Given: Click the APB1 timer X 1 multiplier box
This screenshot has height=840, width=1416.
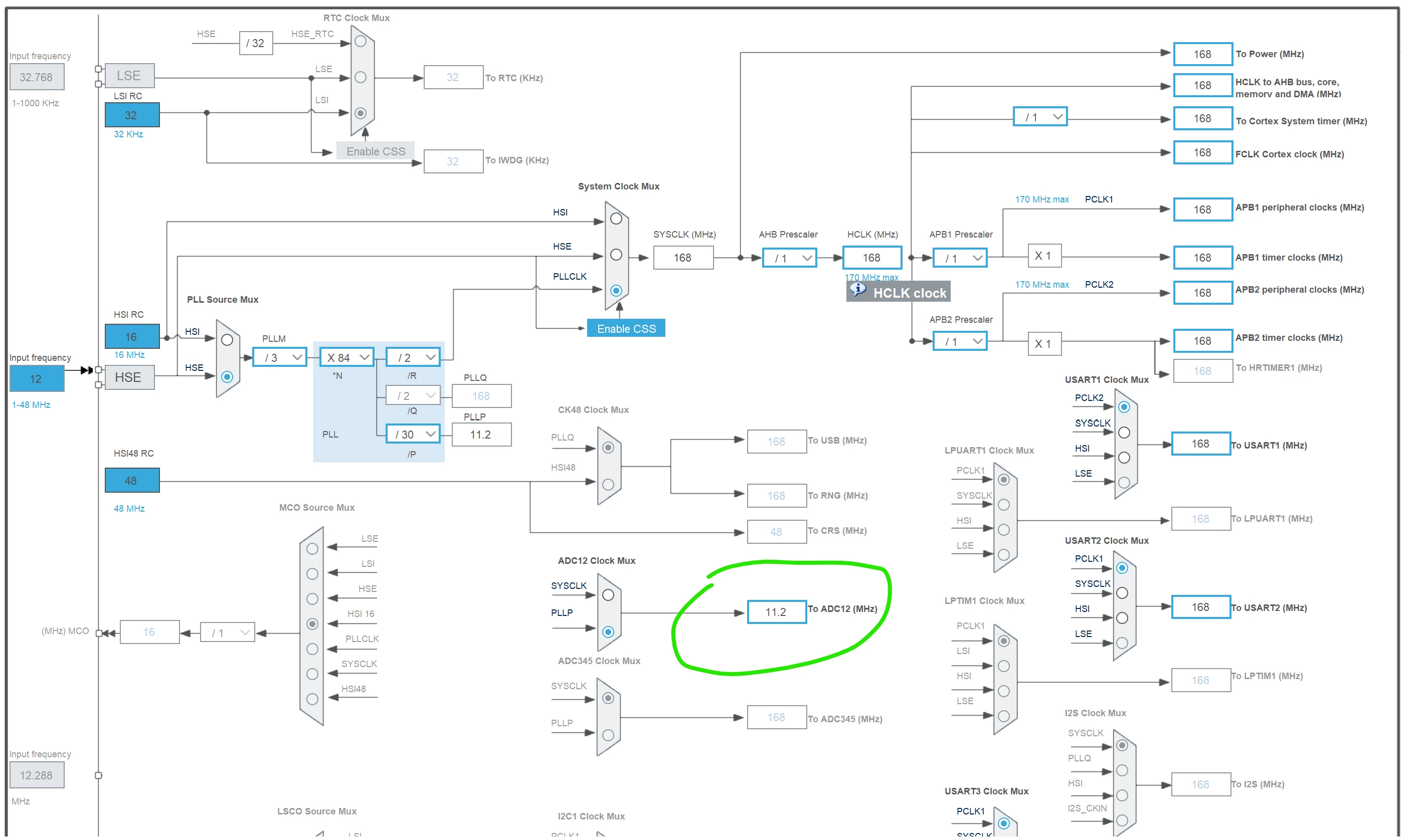Looking at the screenshot, I should pos(1044,256).
